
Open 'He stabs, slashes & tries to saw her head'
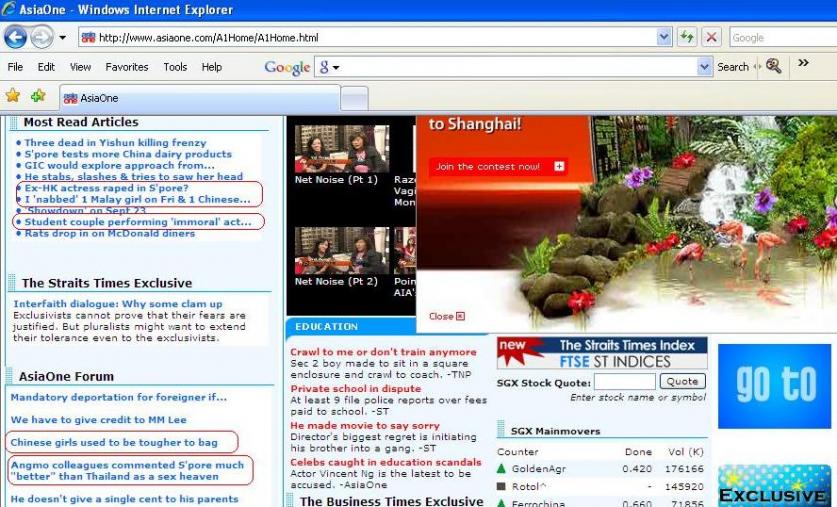tap(133, 177)
